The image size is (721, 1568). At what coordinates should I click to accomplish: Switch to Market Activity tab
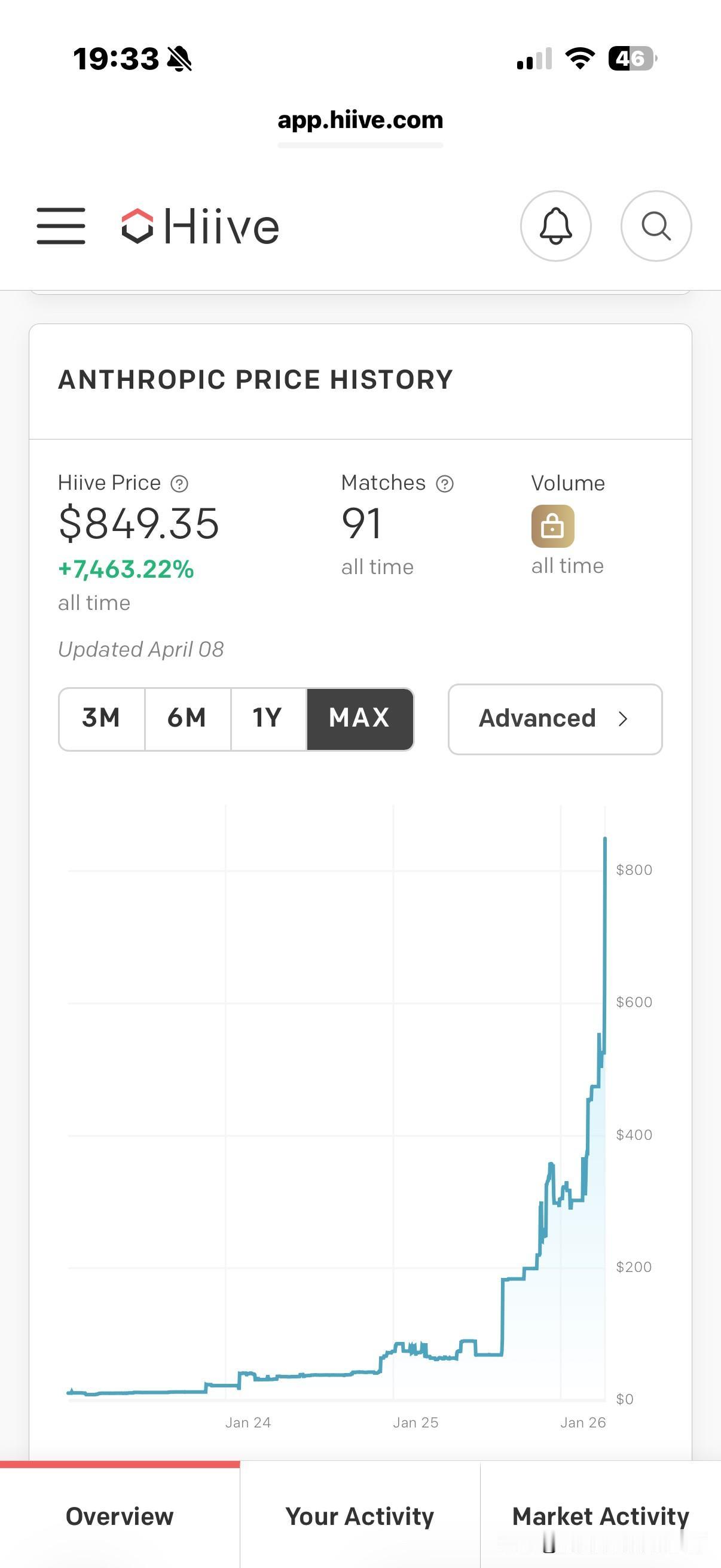click(600, 1515)
